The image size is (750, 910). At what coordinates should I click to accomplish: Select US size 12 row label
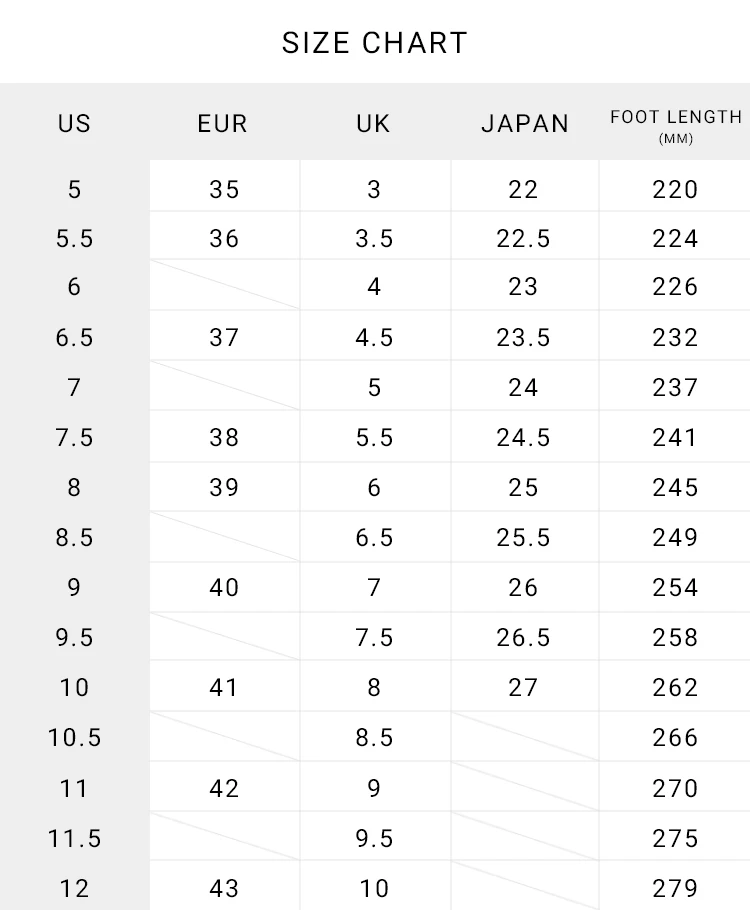[74, 888]
